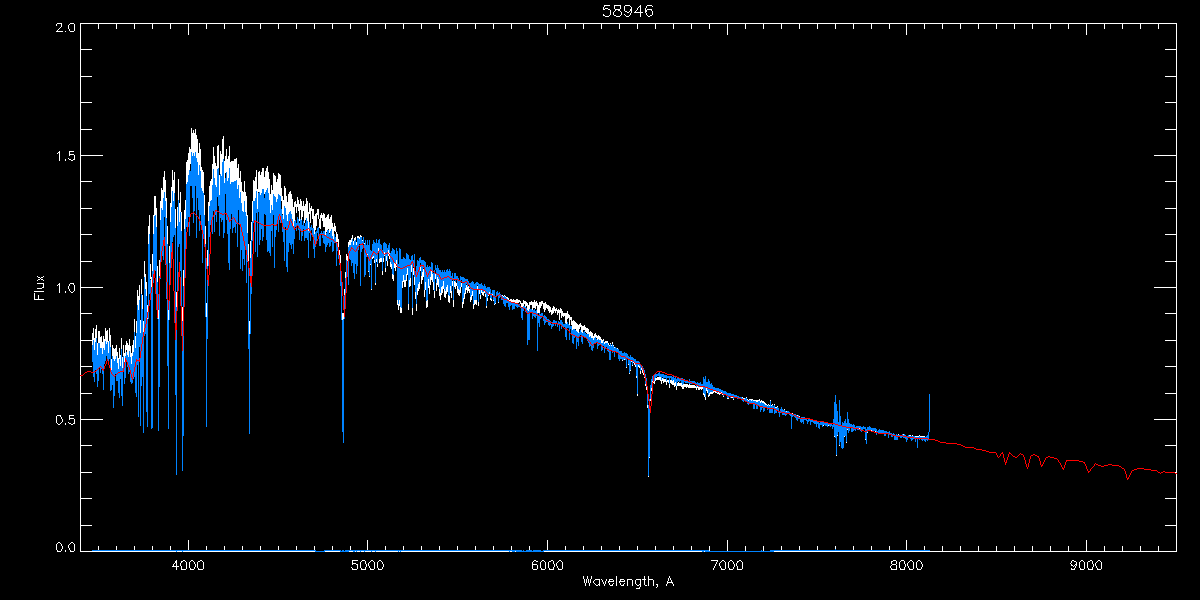Viewport: 1200px width, 600px height.
Task: Click the 0.5 y-axis tick label
Action: pyautogui.click(x=66, y=419)
